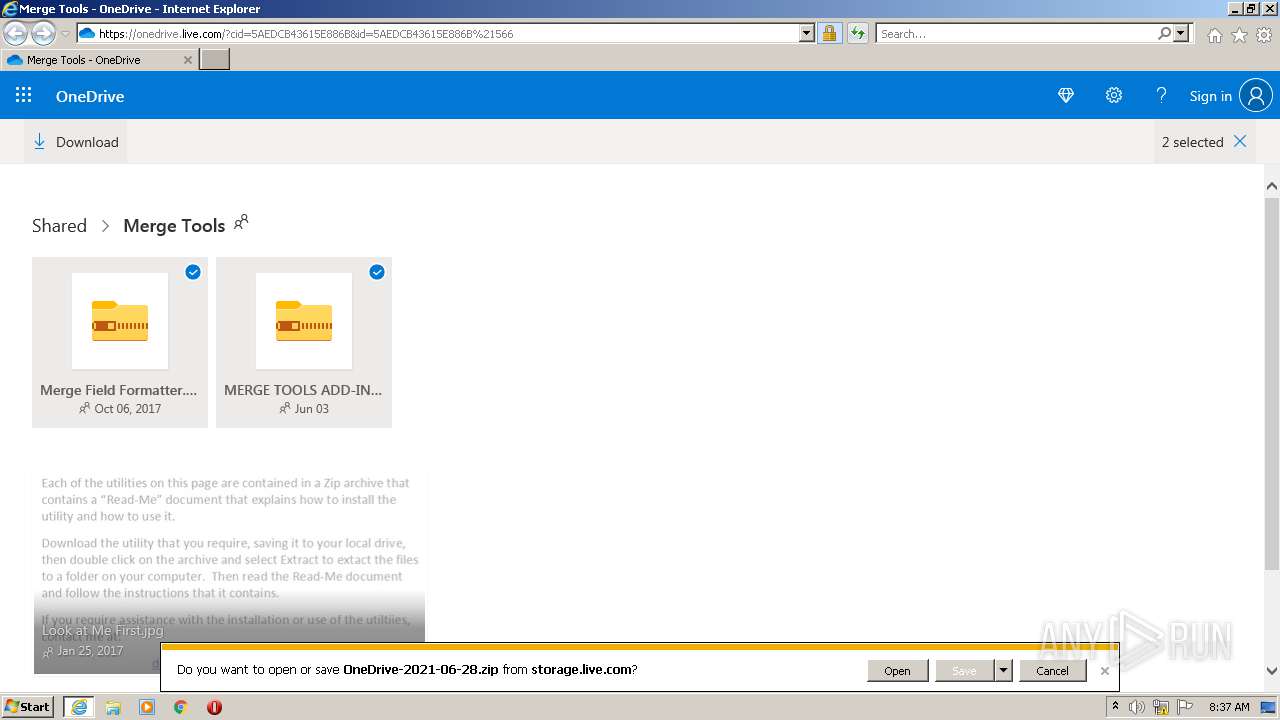The height and width of the screenshot is (720, 1280).
Task: Open the OneDrive app launcher grid
Action: tap(24, 95)
